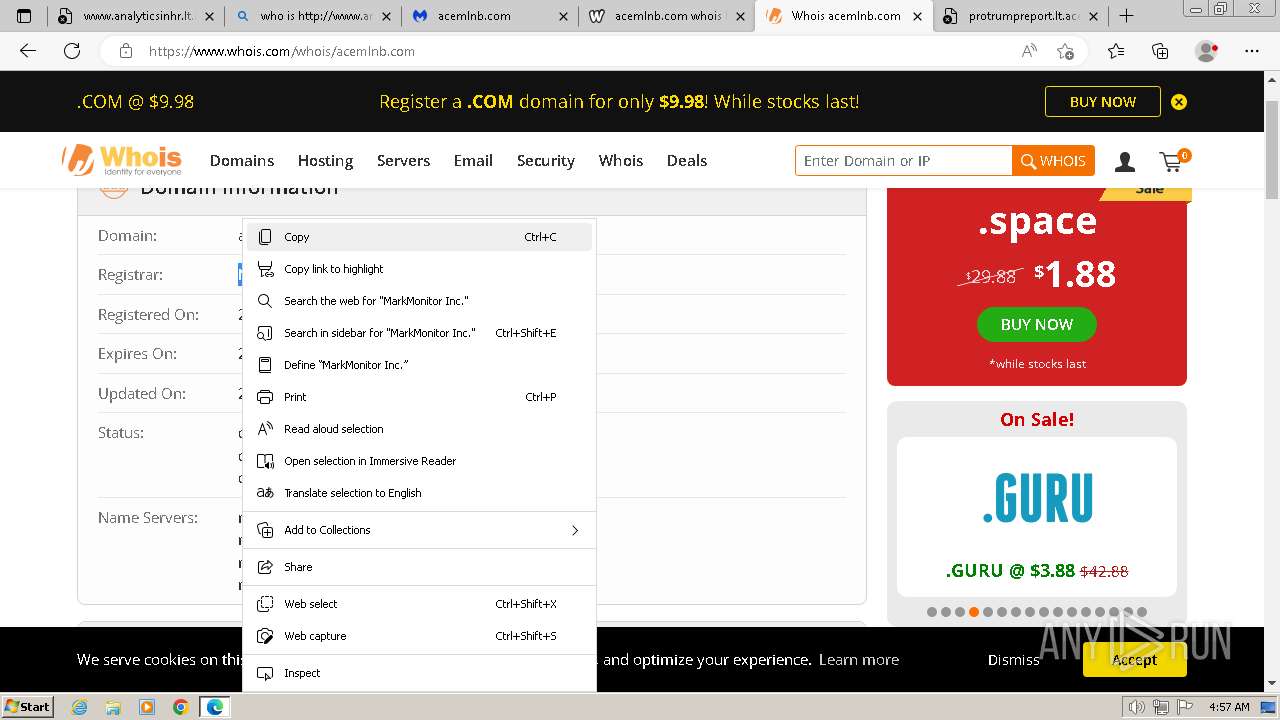Switch to www.analyticsinhr tab
Image resolution: width=1280 pixels, height=720 pixels.
point(135,16)
